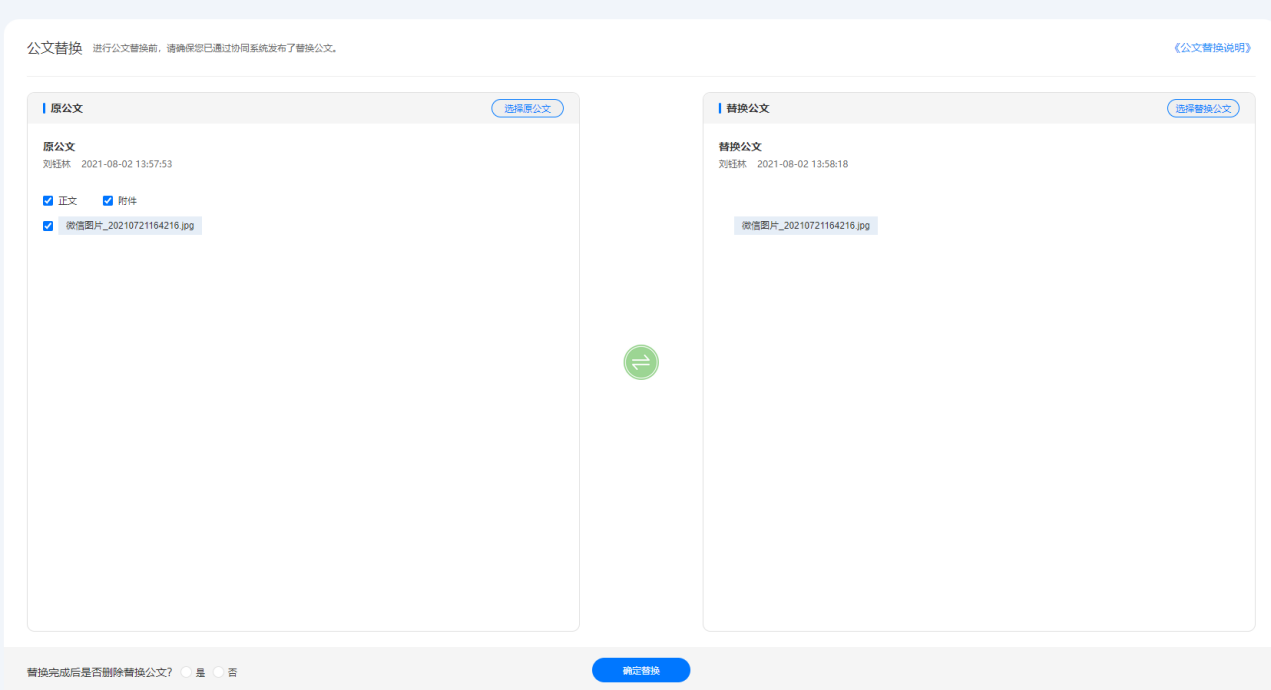Select the 是 radio option

click(x=186, y=672)
